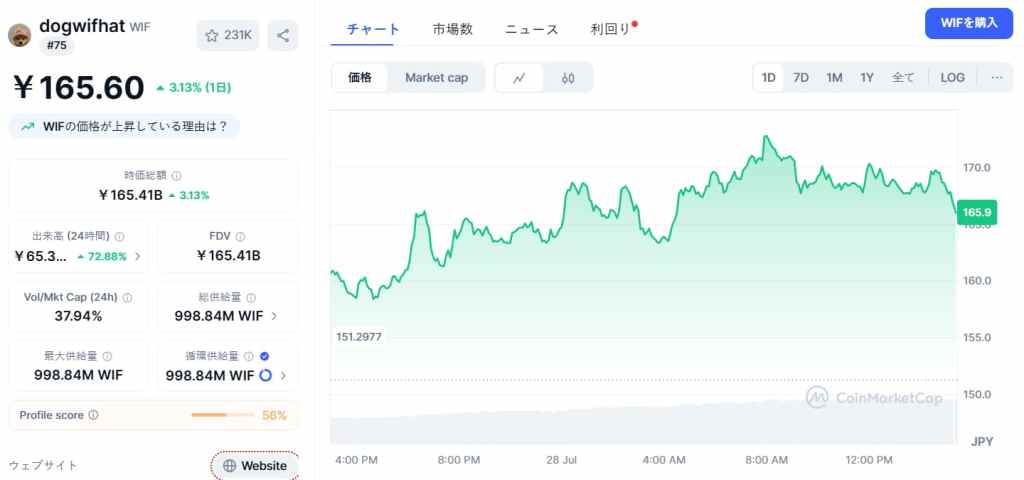
Task: Click the #75 rank badge
Action: (57, 46)
